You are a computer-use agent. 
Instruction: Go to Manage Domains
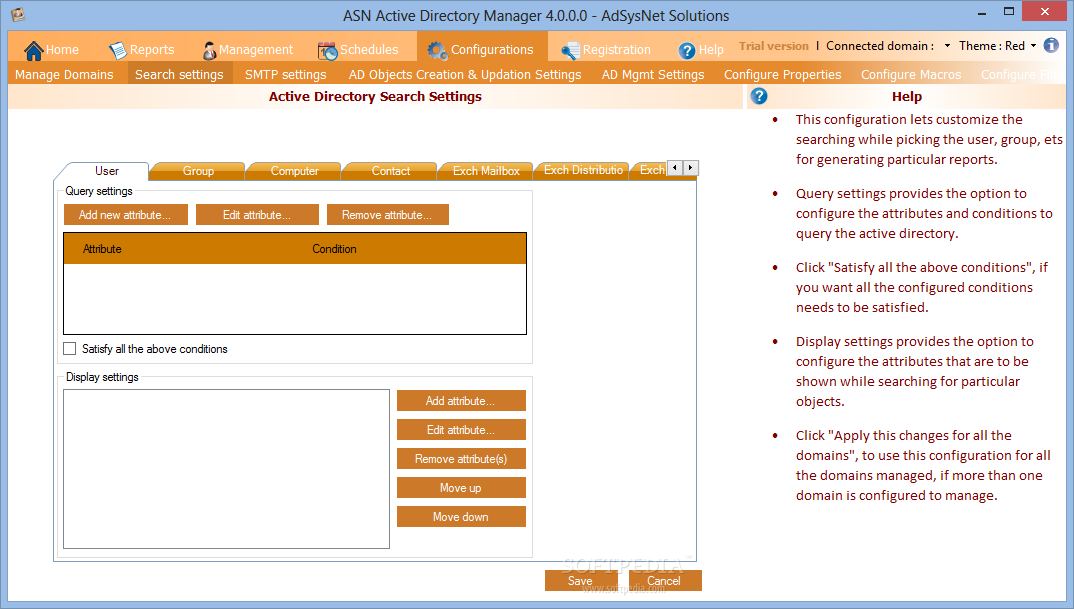pyautogui.click(x=64, y=74)
